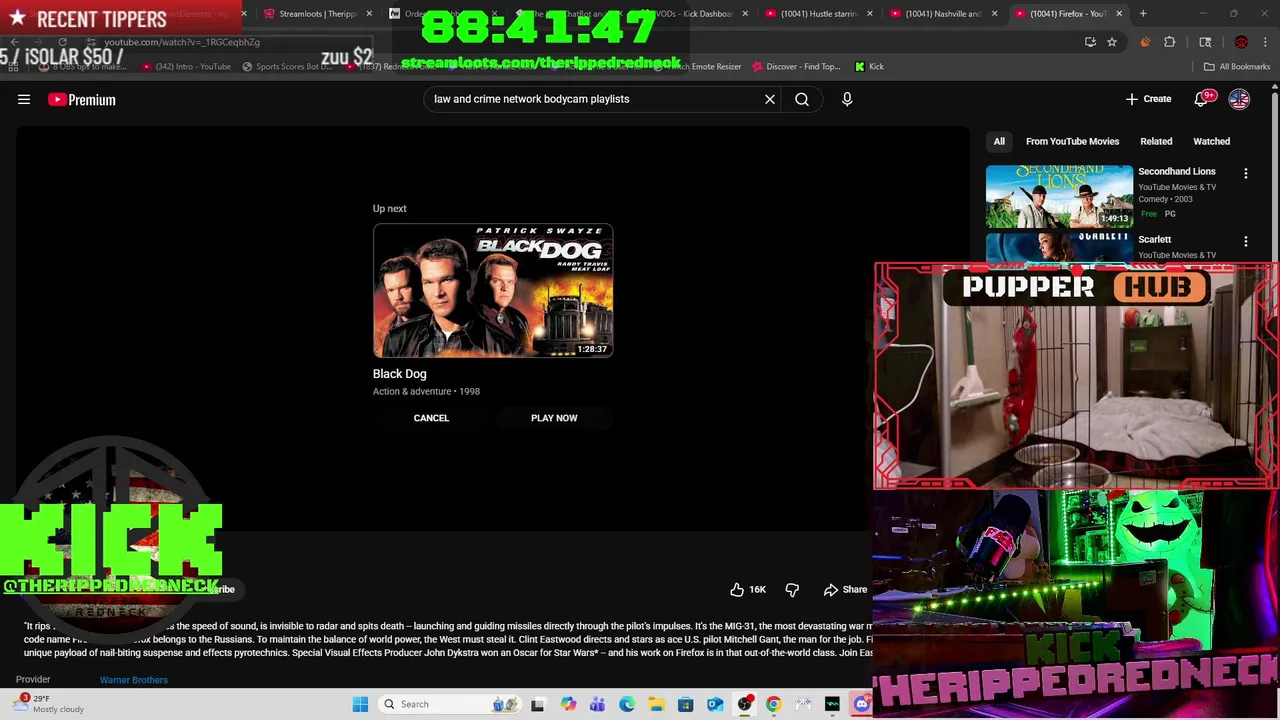Clear the search box text
This screenshot has width=1280, height=720.
pyautogui.click(x=770, y=99)
